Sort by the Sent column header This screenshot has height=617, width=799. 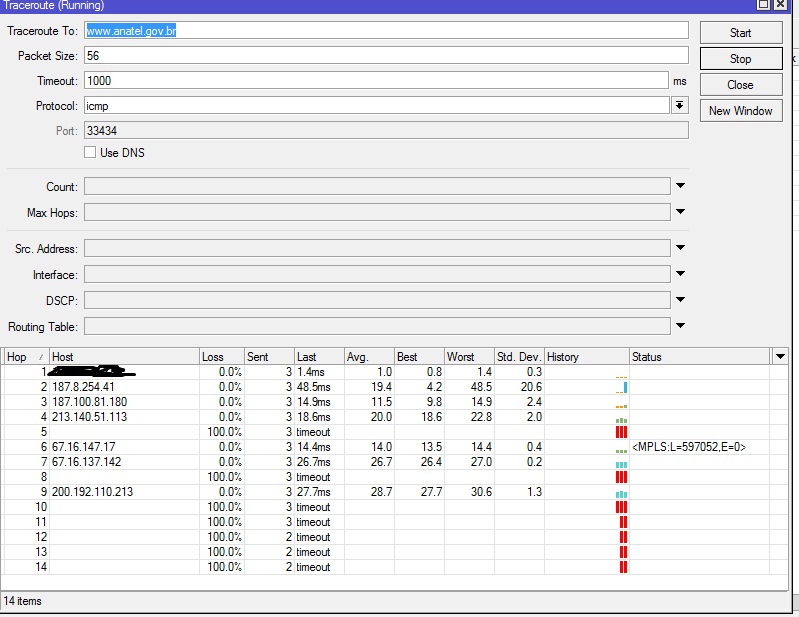270,357
